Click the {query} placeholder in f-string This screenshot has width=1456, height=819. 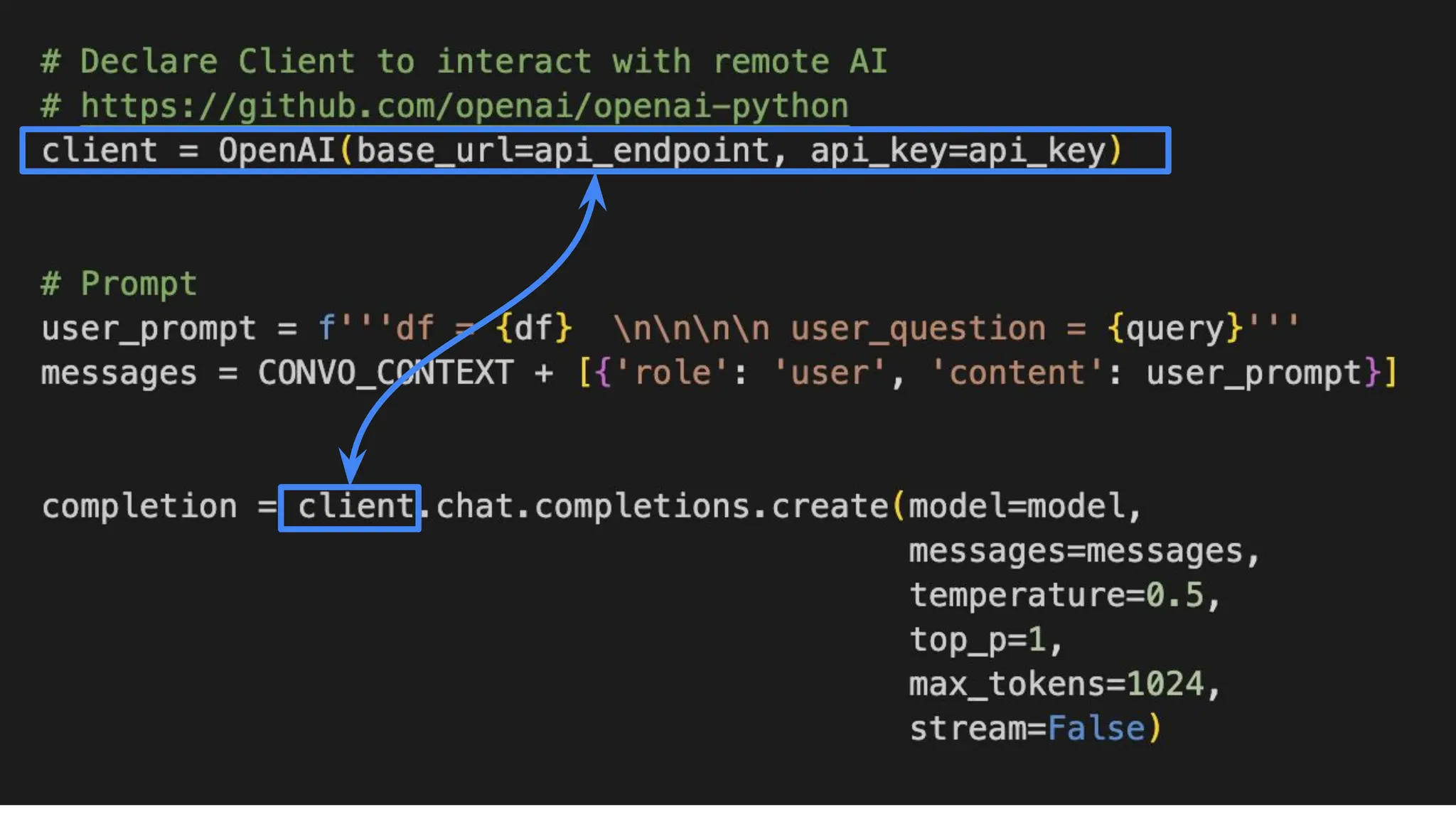tap(1175, 328)
